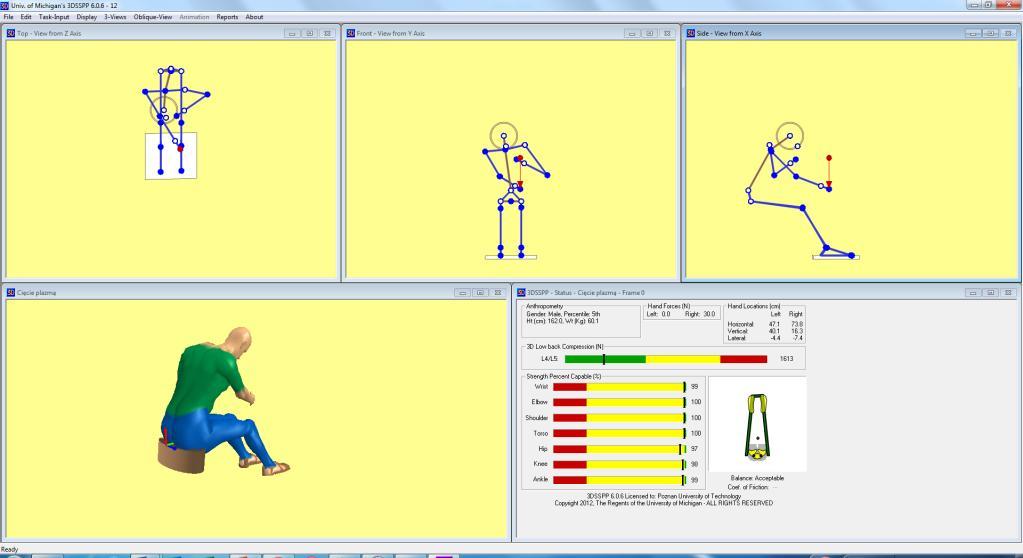Click the Hip percent capable value 97

click(x=694, y=449)
